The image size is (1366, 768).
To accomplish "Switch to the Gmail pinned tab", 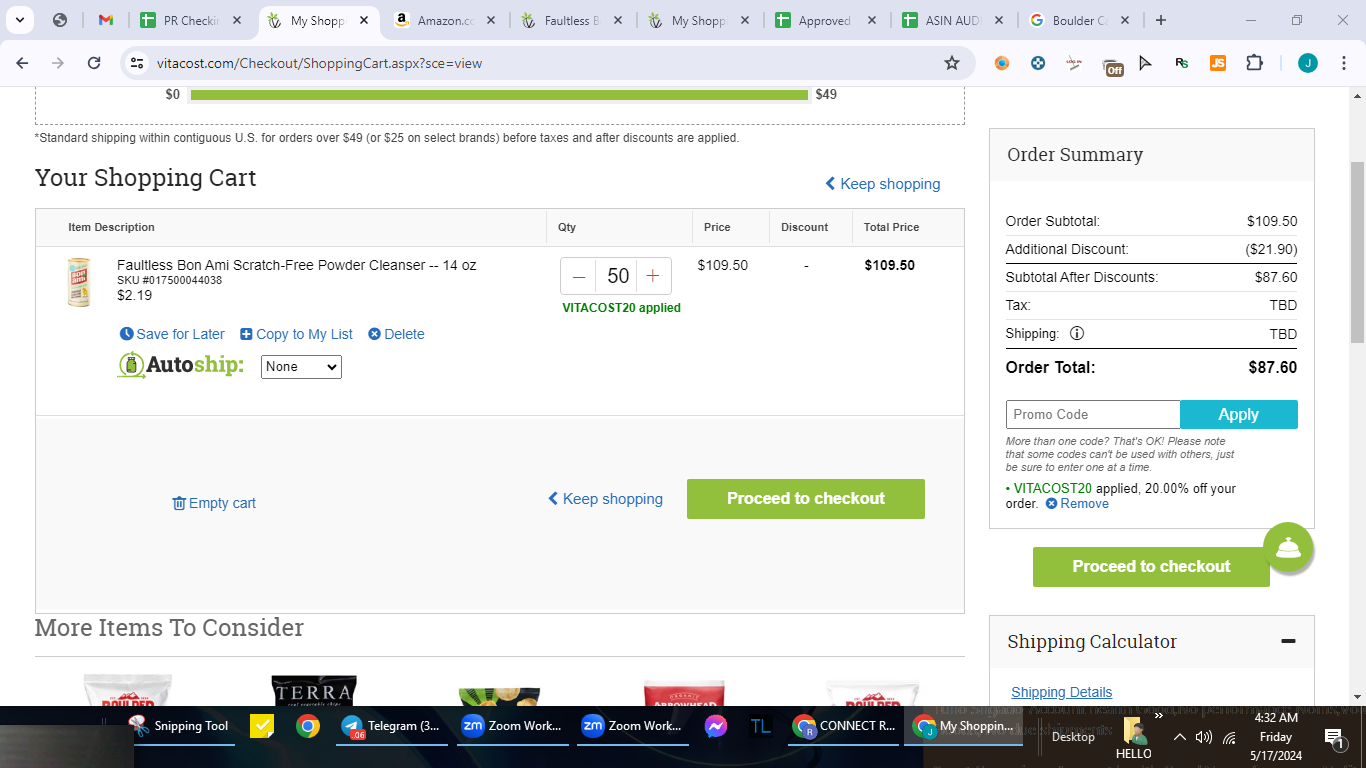I will point(106,20).
